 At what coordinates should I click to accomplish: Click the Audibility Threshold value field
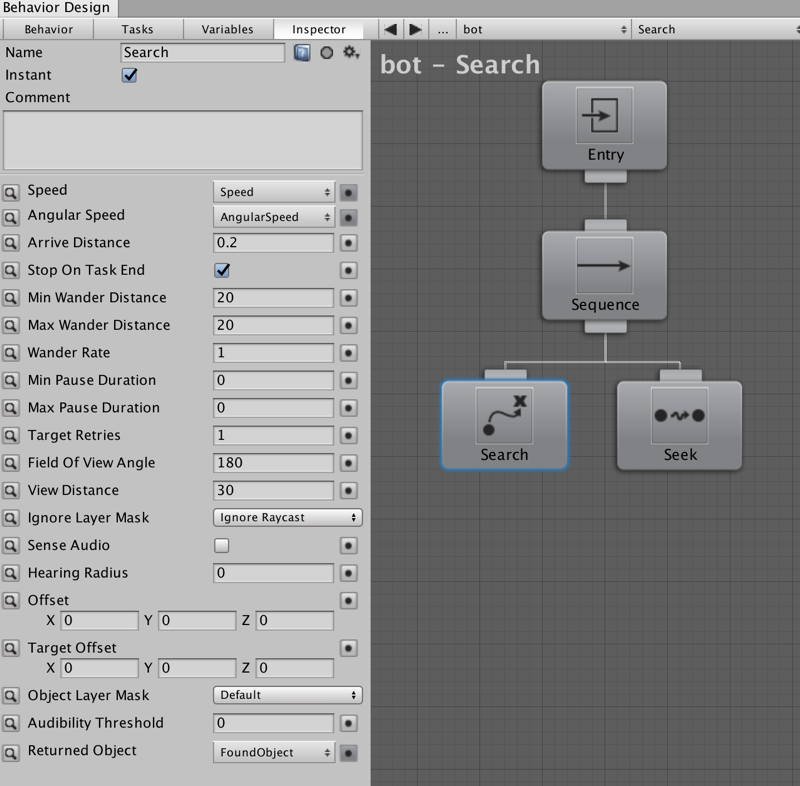pos(273,723)
